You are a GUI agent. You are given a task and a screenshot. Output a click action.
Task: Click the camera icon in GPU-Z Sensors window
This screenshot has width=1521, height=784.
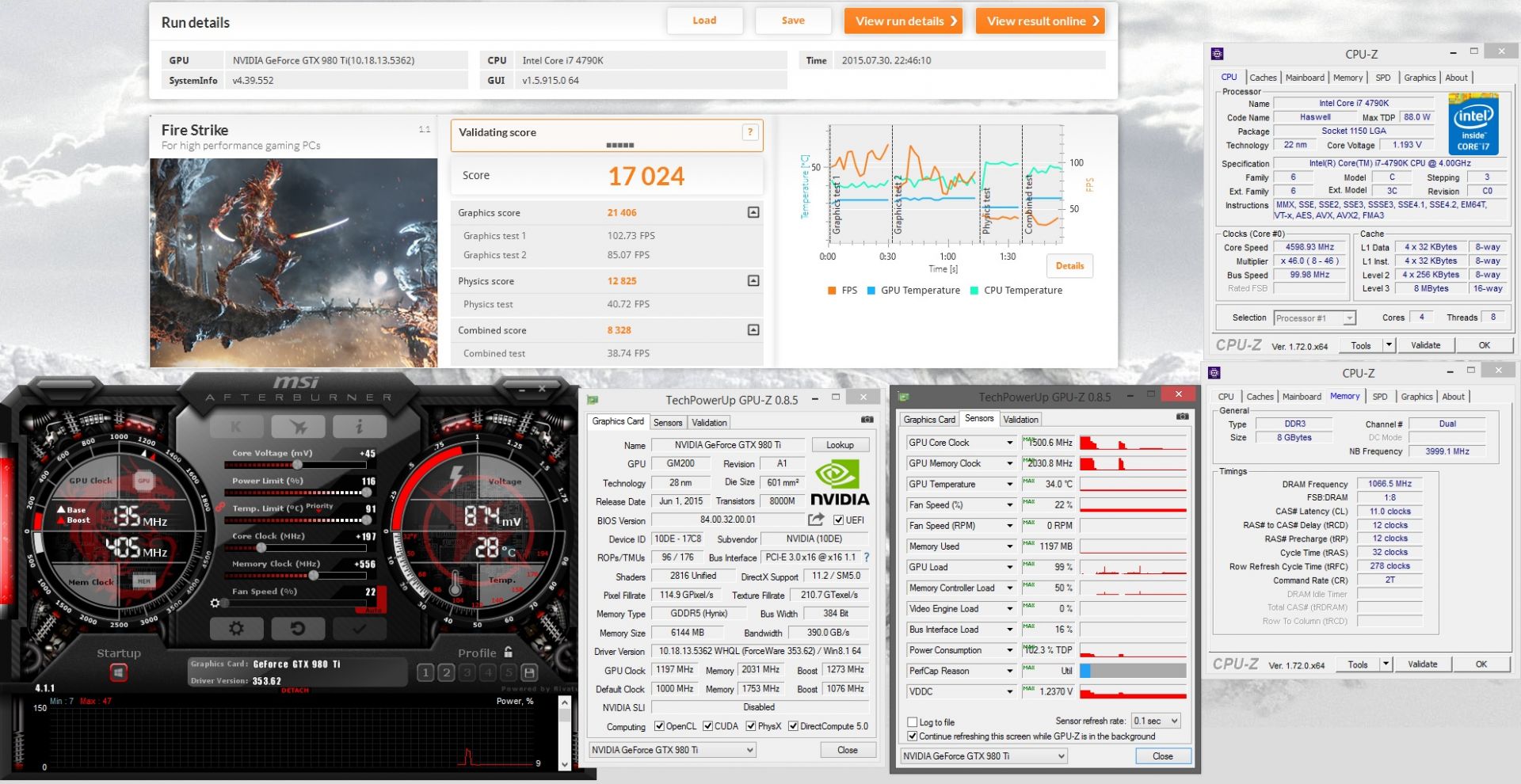1183,417
